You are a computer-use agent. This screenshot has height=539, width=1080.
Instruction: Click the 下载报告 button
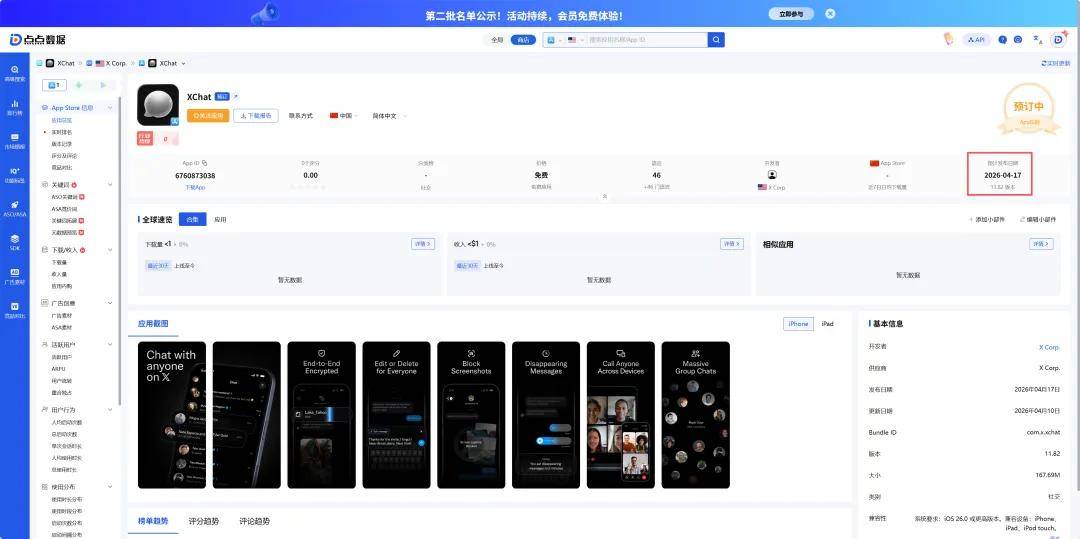[256, 116]
